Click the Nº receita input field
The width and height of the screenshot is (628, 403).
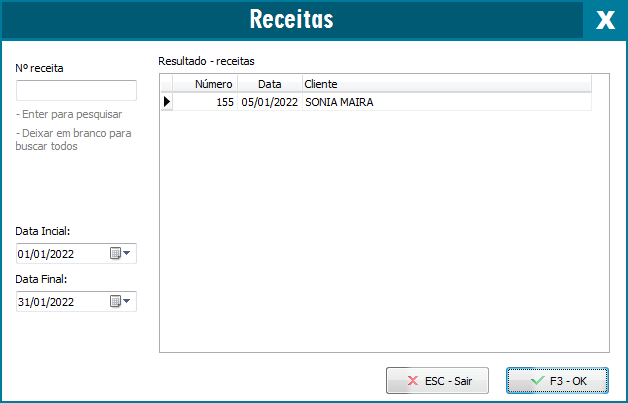click(x=76, y=91)
